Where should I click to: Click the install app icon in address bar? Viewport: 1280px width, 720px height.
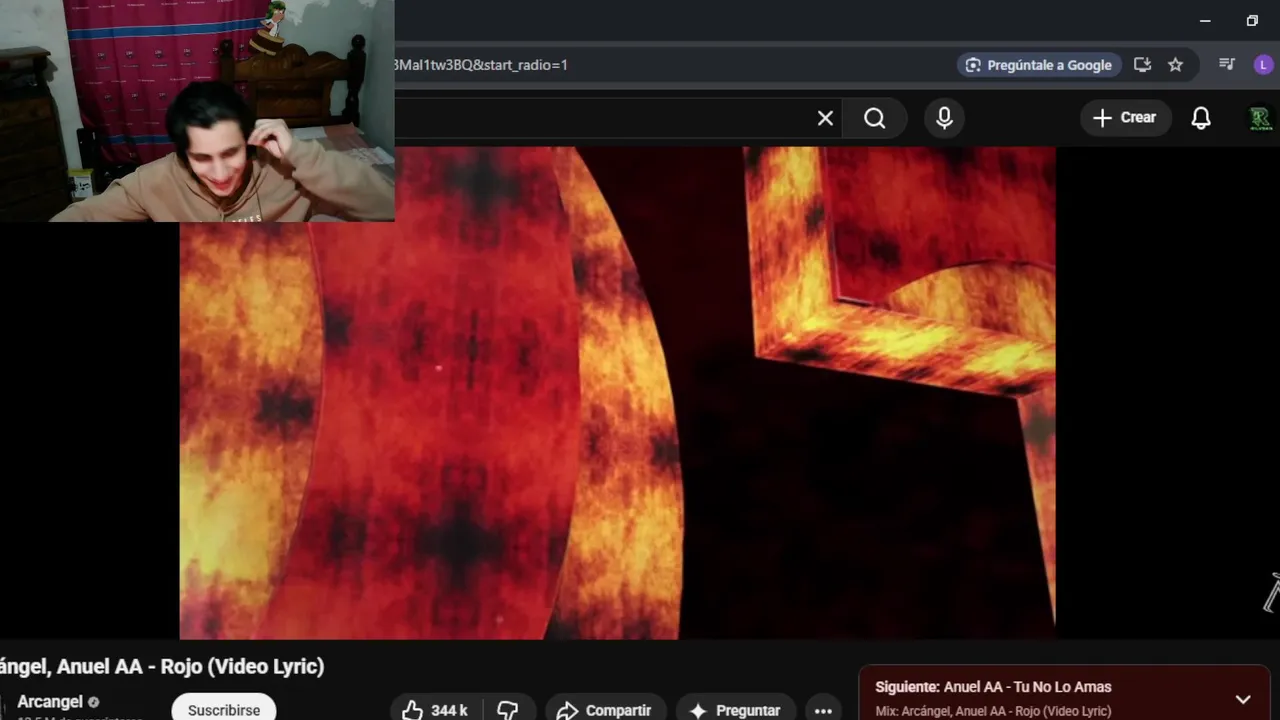pyautogui.click(x=1142, y=65)
